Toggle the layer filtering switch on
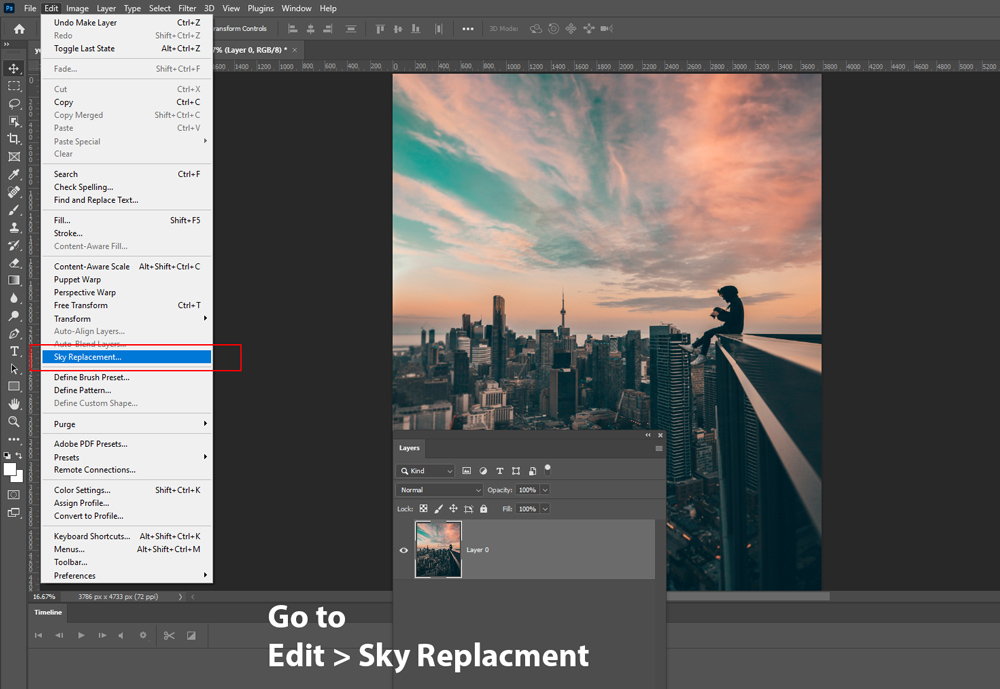Screen dimensions: 1000x689 point(548,468)
